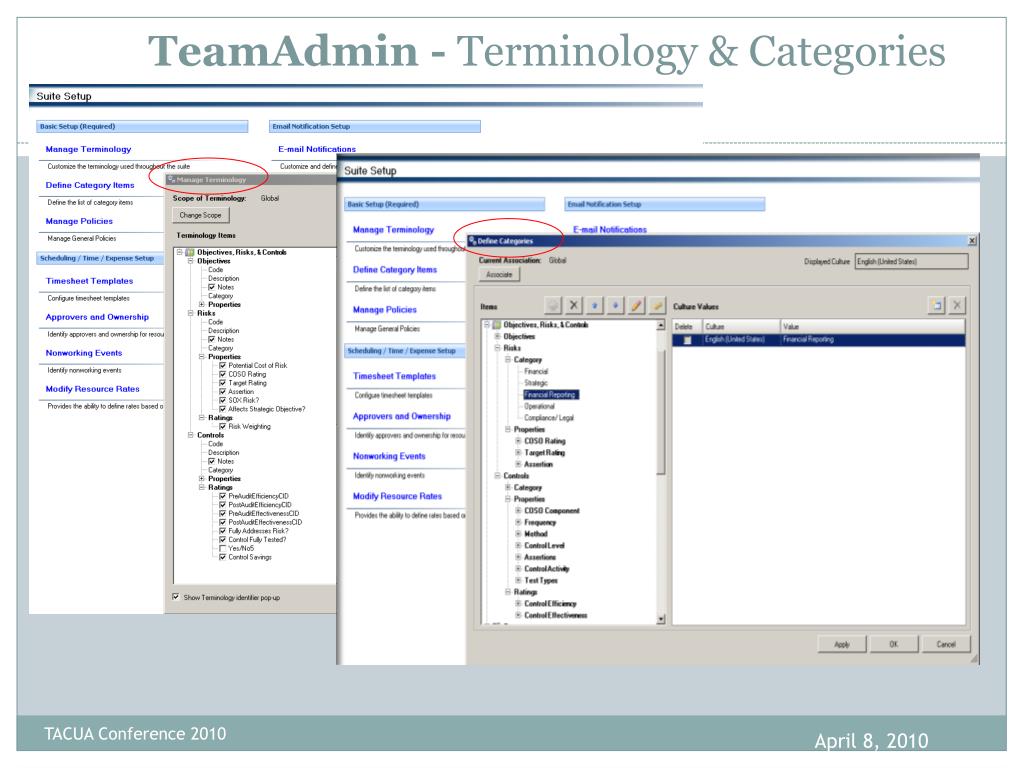
Task: Click Basic Setup (Required) header in back window
Action: tap(142, 126)
